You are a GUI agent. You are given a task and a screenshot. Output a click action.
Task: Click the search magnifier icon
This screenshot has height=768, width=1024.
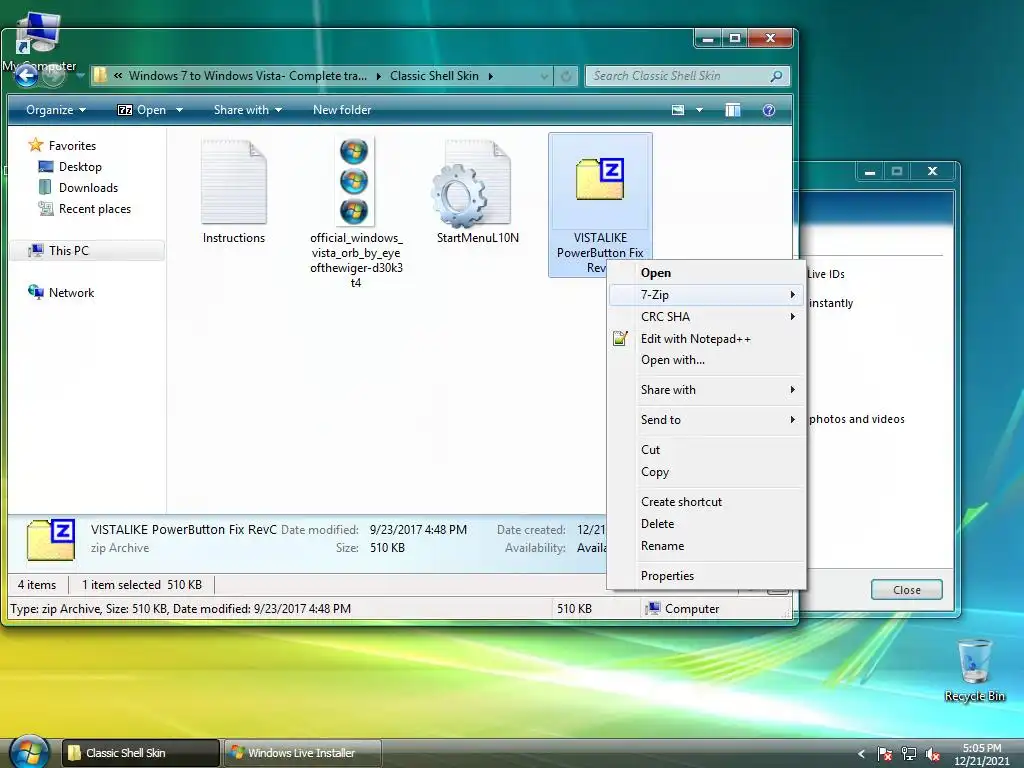point(776,76)
